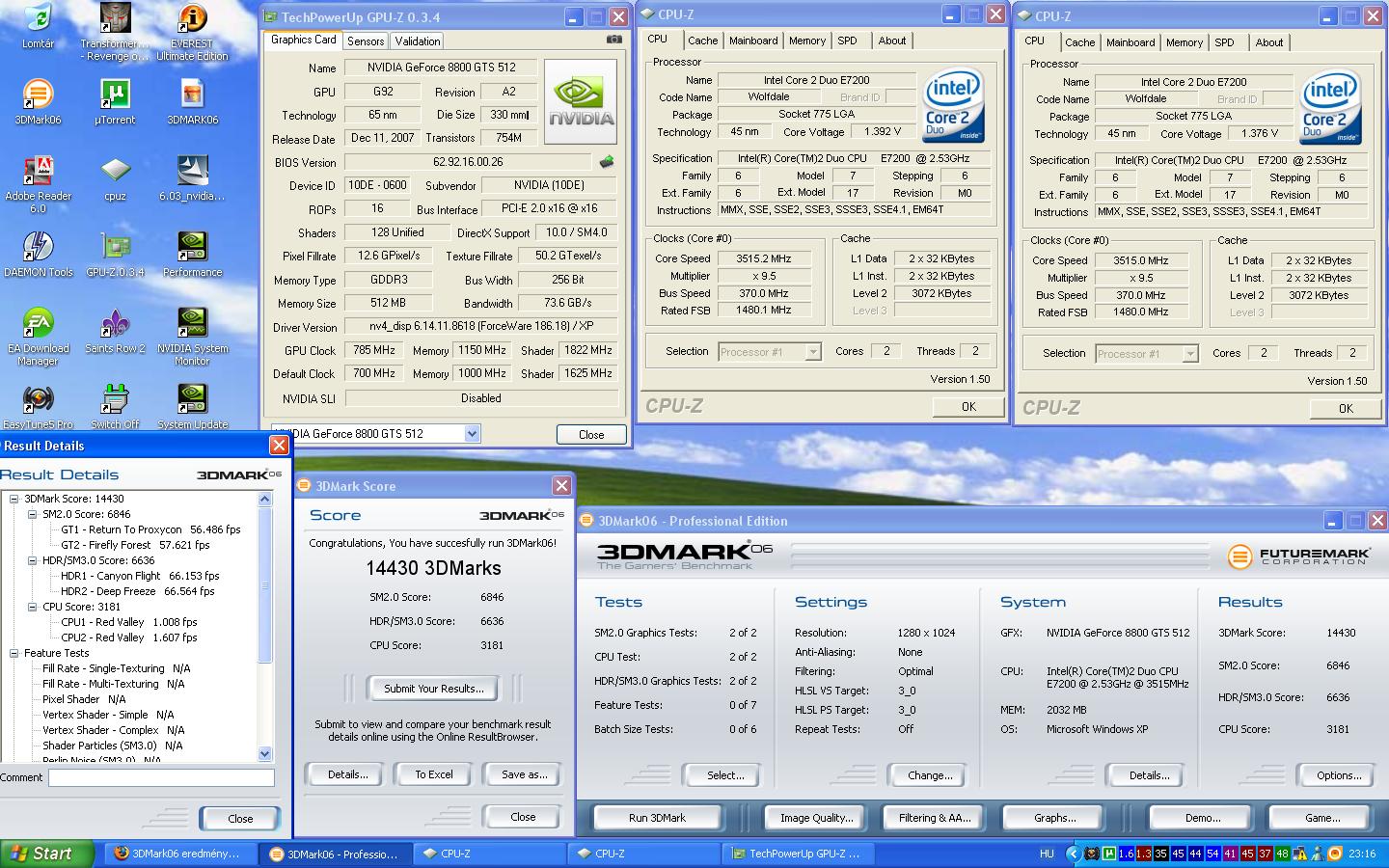
Task: Open the Memory tab in right CPU-Z
Action: click(1185, 42)
